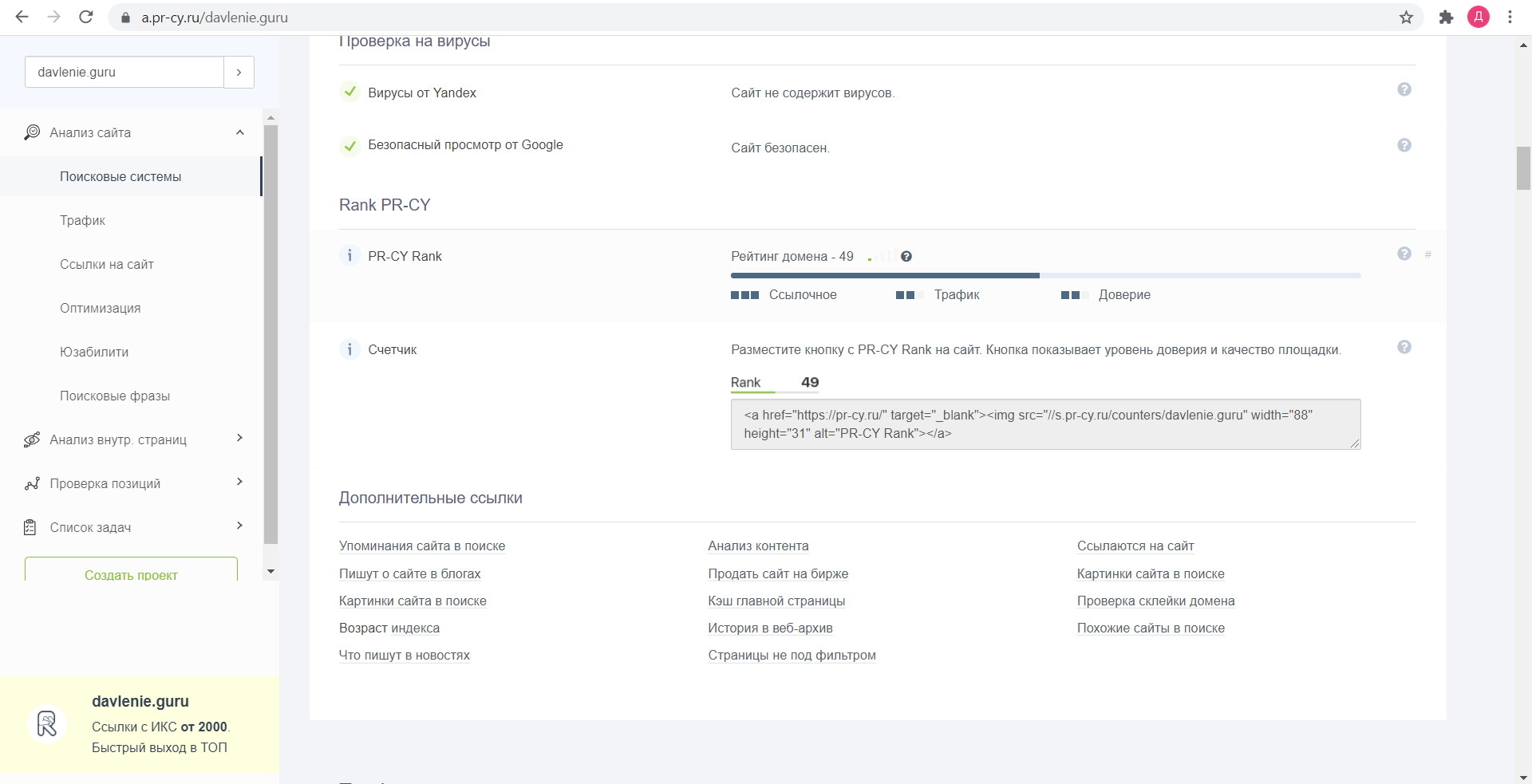Expand the Список задач menu
Screen dimensions: 1532x784
point(239,526)
